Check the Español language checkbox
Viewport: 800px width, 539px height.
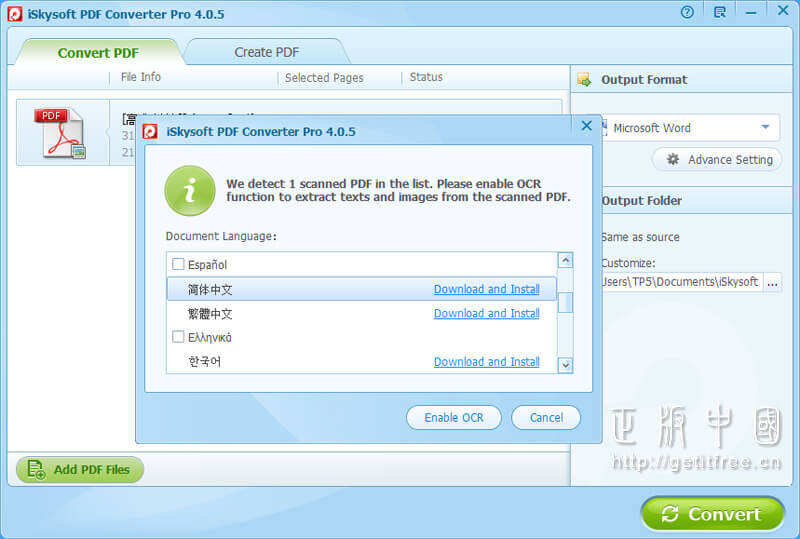pyautogui.click(x=178, y=264)
